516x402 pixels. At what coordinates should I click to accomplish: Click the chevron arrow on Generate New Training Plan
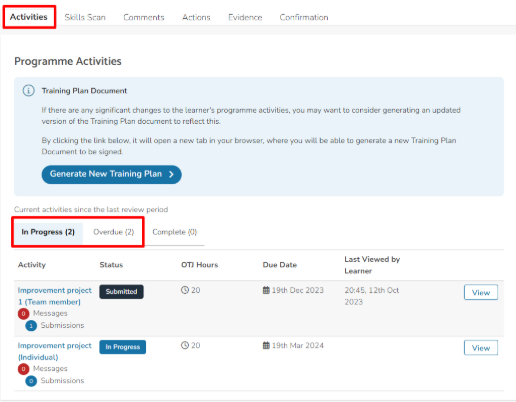pos(171,174)
